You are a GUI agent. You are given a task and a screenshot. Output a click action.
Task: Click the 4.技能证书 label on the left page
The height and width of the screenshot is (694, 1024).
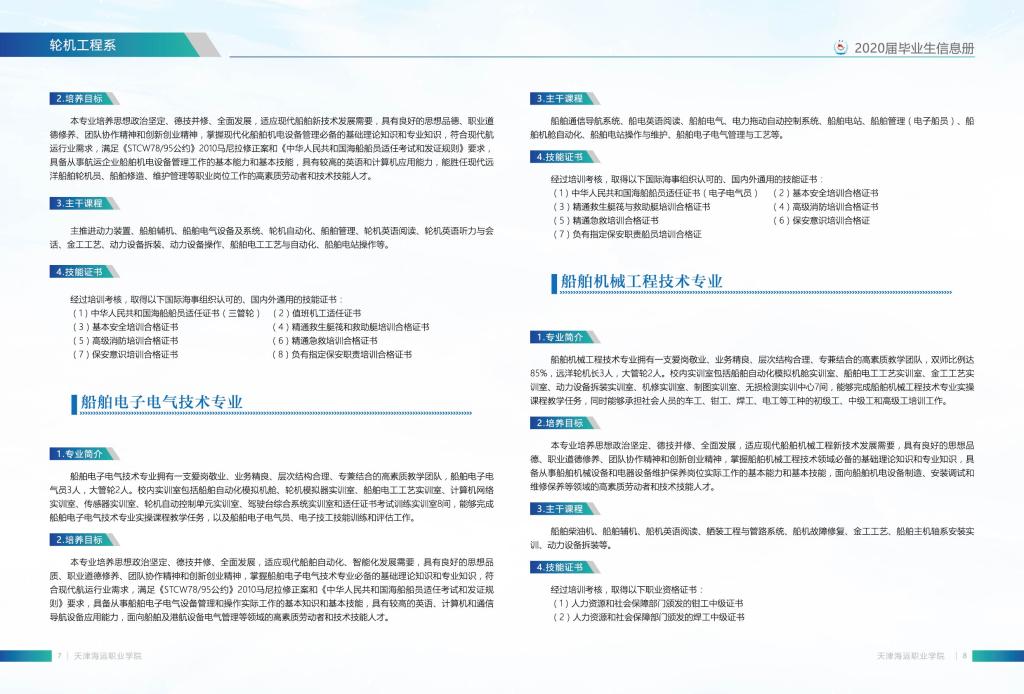click(78, 271)
